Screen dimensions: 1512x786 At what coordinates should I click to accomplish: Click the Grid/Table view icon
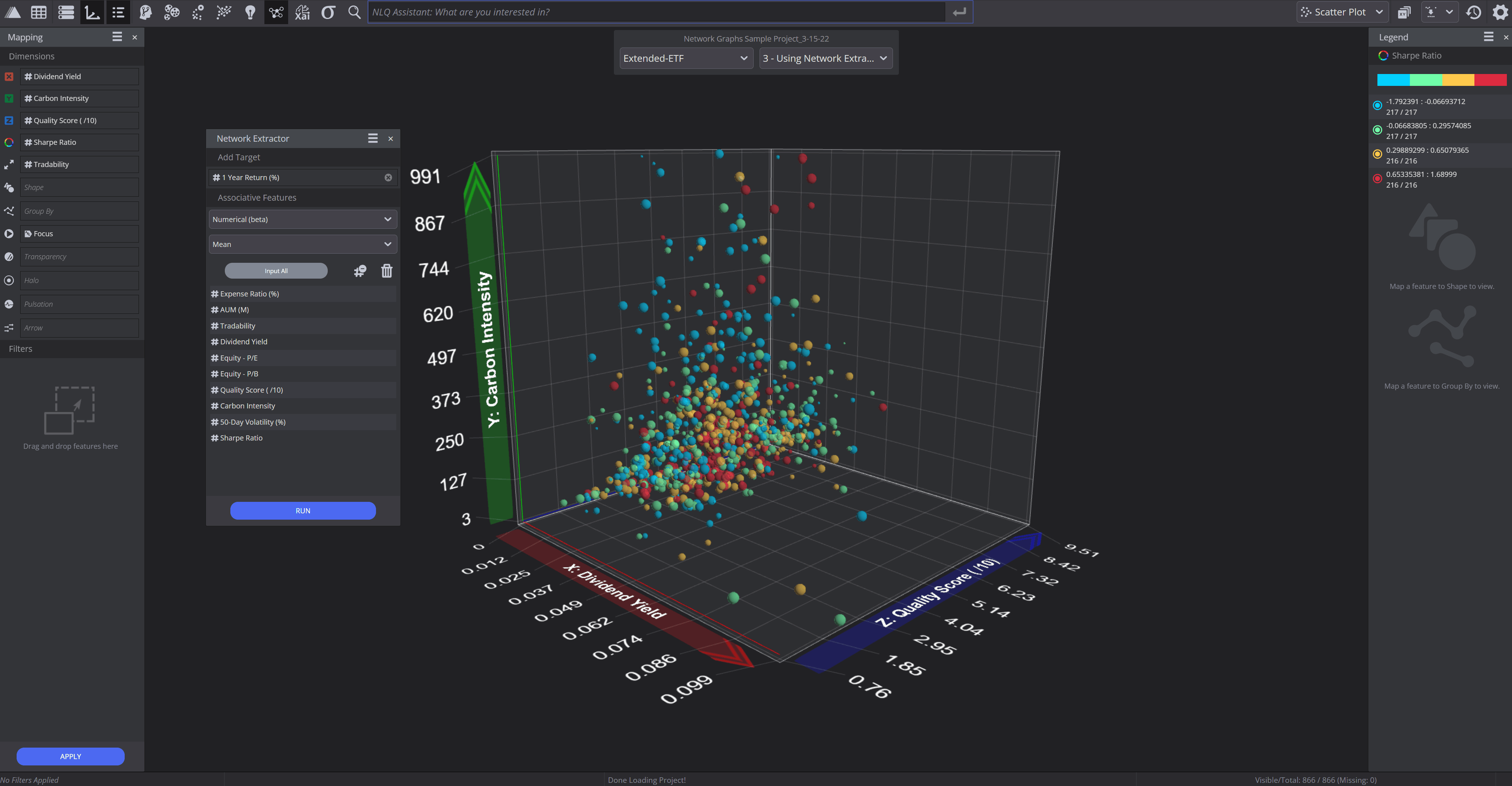(38, 11)
